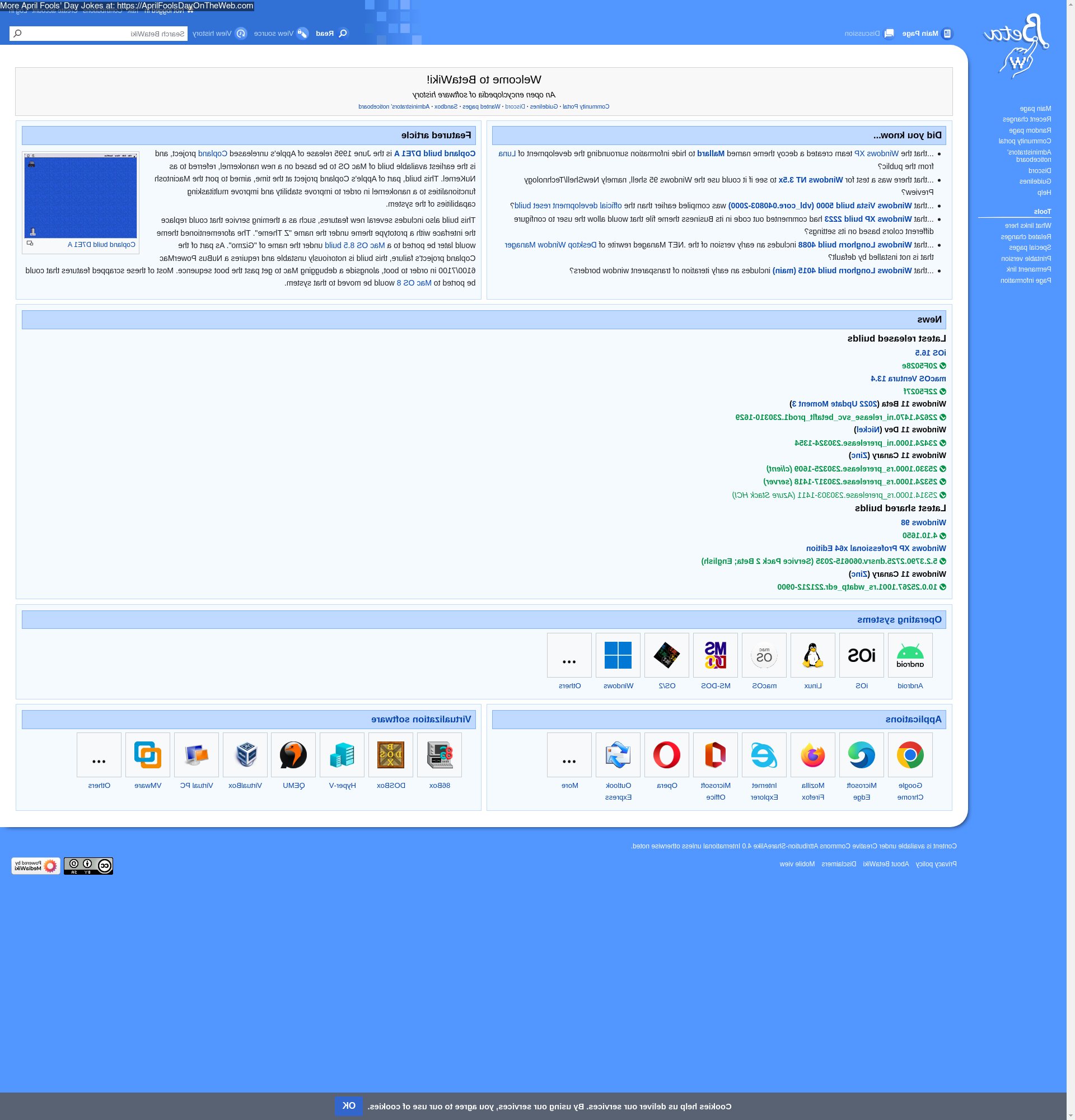Accept cookies with the OK button
This screenshot has height=1120, width=1075.
pyautogui.click(x=348, y=1105)
